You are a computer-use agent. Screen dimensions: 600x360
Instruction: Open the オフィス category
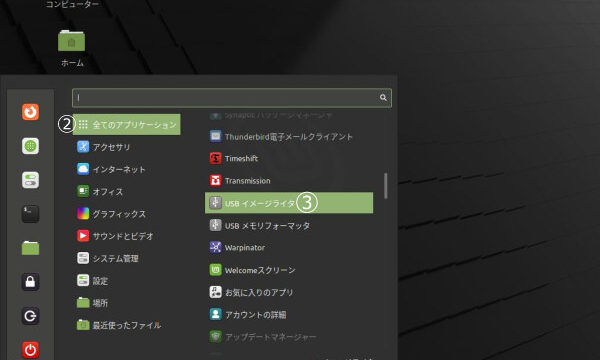tap(127, 191)
